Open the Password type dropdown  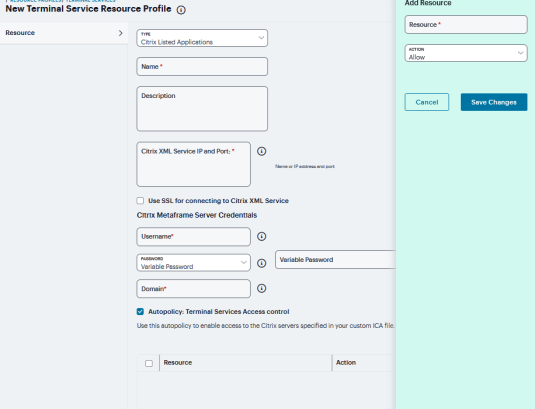(x=193, y=263)
